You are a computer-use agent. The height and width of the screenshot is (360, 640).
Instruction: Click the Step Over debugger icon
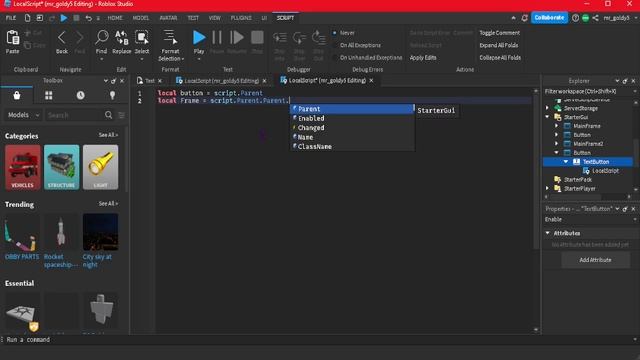(299, 38)
